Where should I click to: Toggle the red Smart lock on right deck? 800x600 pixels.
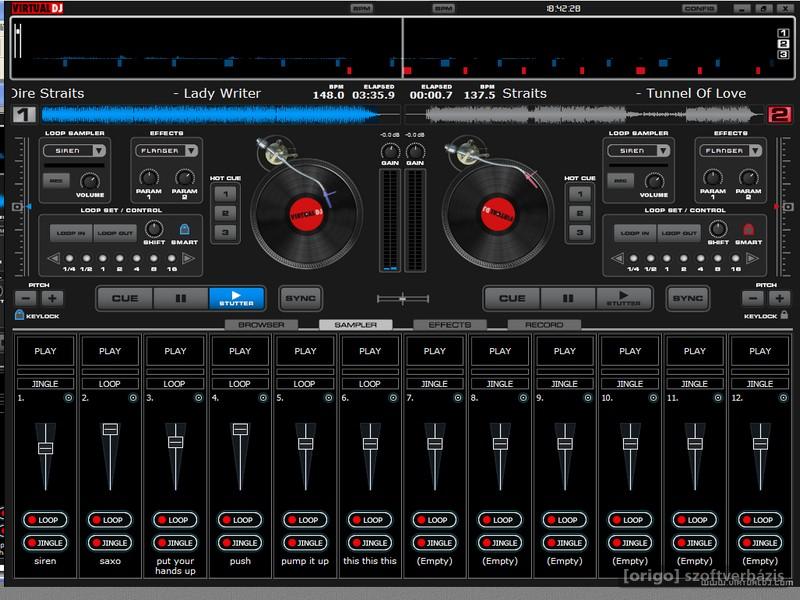(748, 229)
